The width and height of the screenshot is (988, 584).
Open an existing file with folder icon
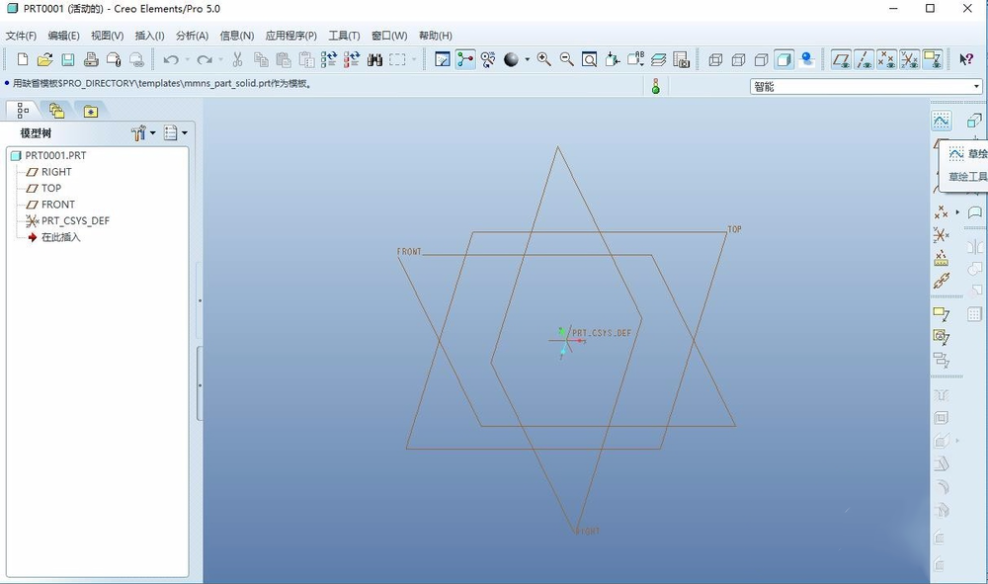point(45,60)
